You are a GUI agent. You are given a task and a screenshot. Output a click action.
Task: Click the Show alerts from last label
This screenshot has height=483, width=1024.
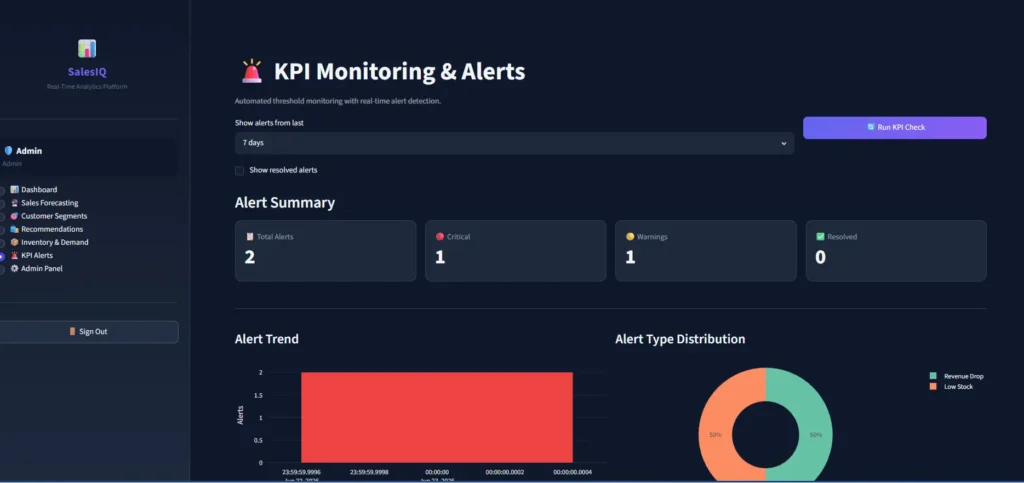[x=269, y=123]
